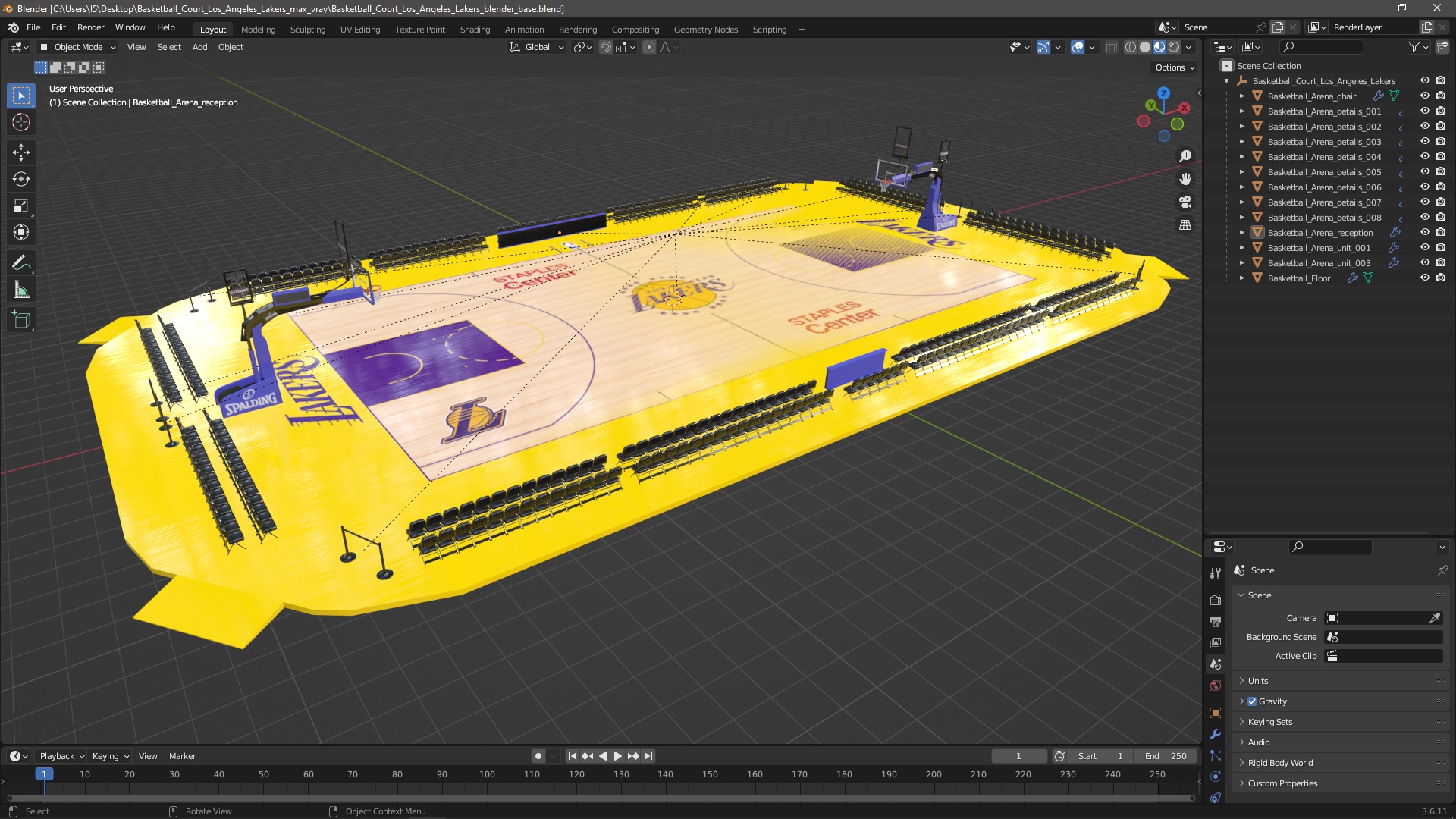Switch to the UV Editing workspace tab
Screen dimensions: 1456x819
(x=360, y=30)
